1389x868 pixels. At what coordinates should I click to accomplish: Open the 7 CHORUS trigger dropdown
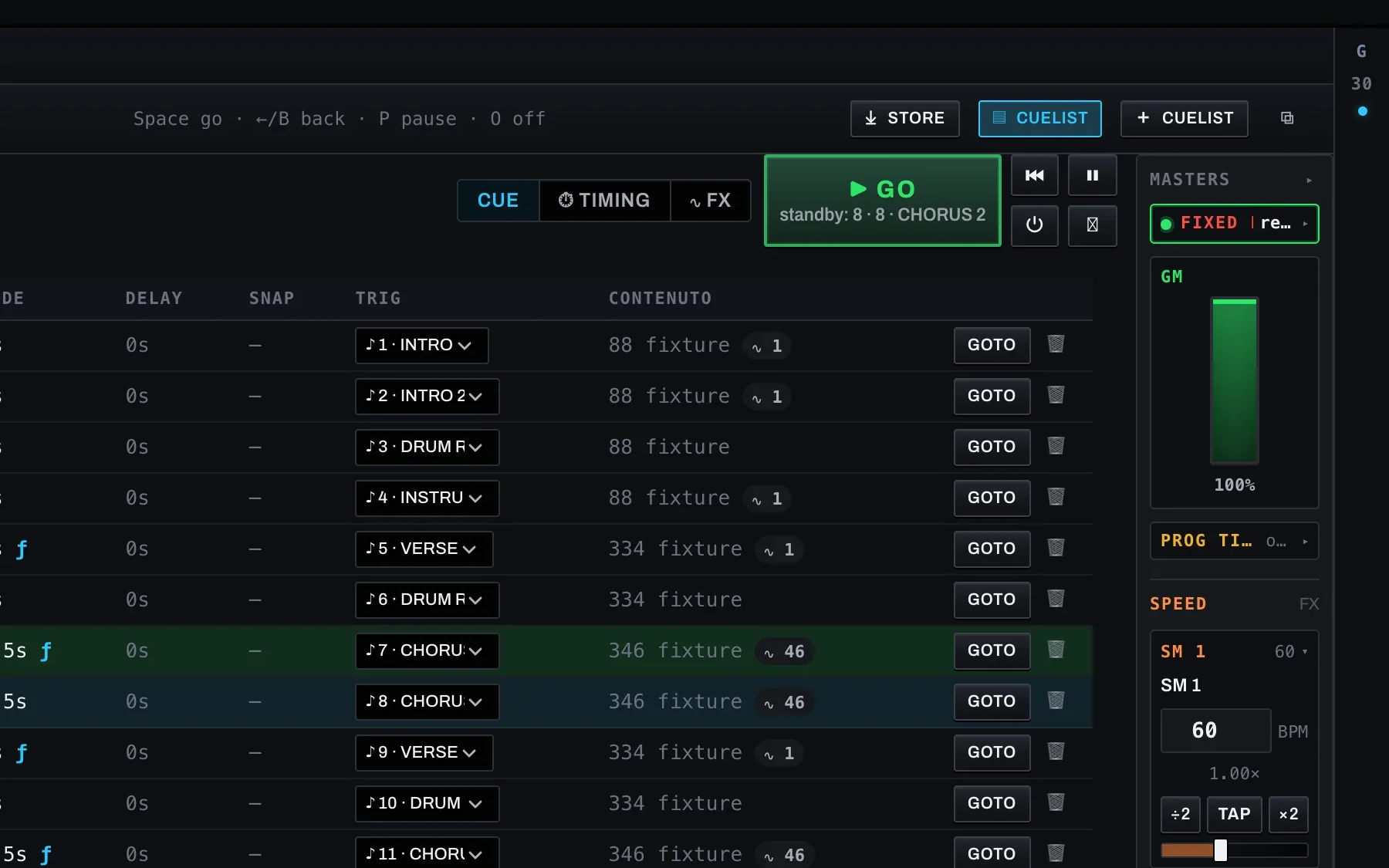coord(427,650)
